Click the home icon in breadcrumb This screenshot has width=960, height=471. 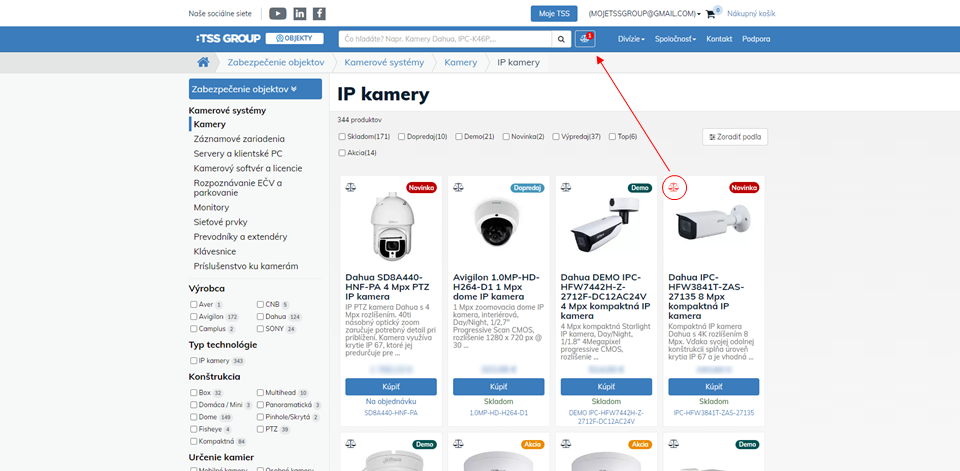point(203,62)
